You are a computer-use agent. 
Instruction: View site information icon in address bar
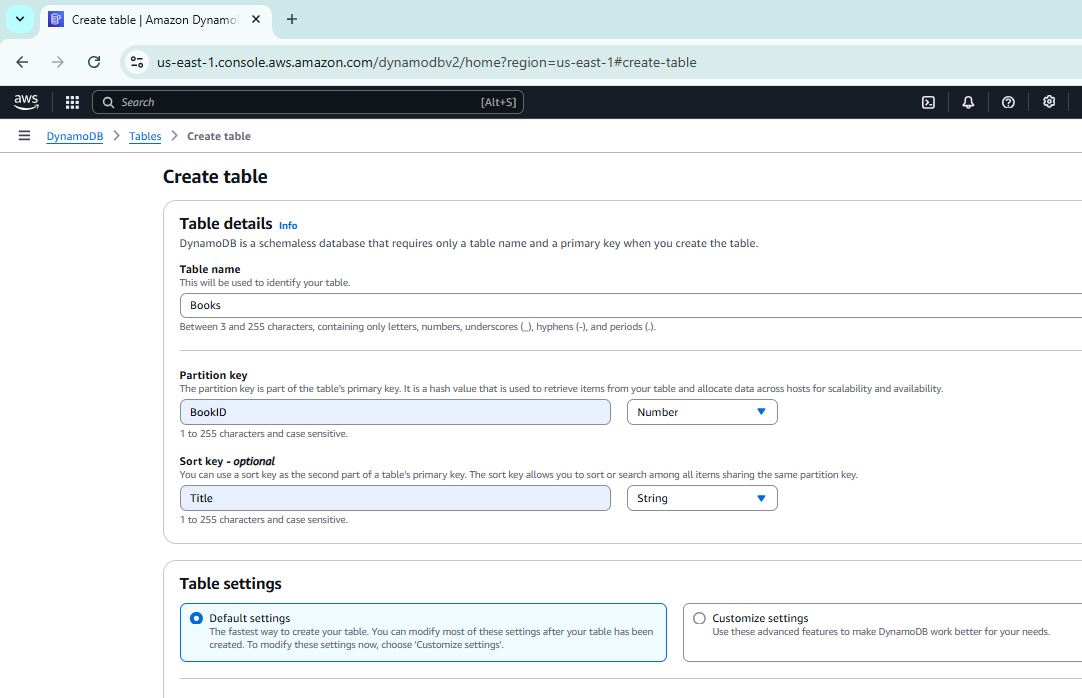[x=137, y=62]
